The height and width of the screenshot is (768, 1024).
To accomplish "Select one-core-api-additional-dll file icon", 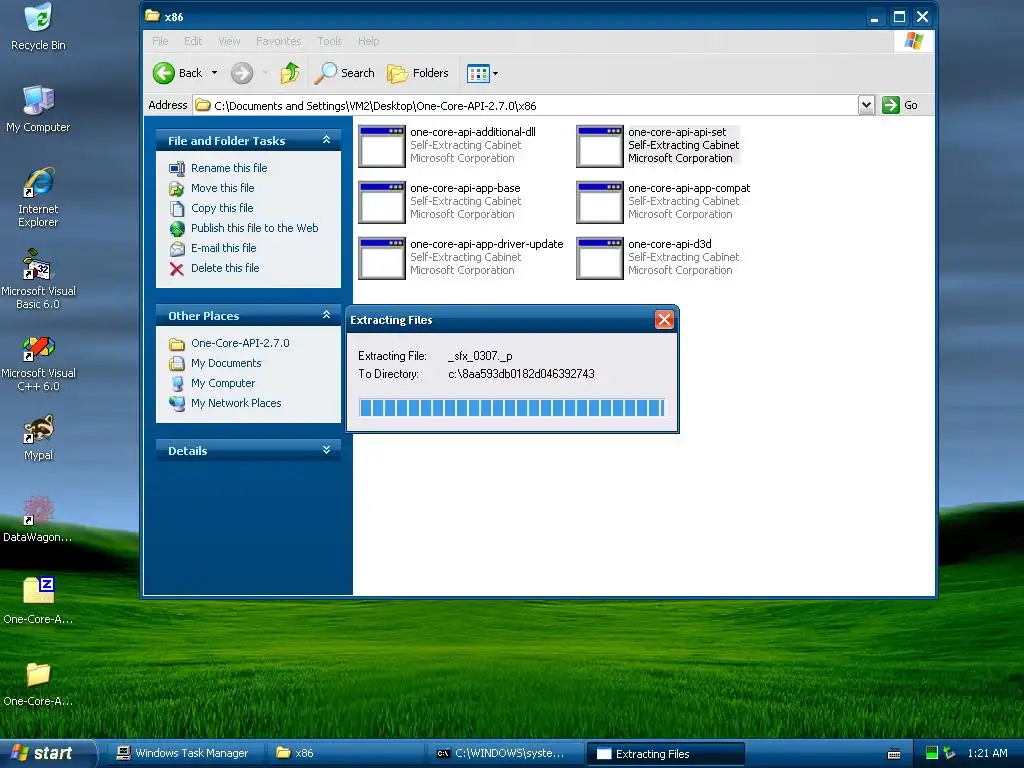I will click(382, 146).
